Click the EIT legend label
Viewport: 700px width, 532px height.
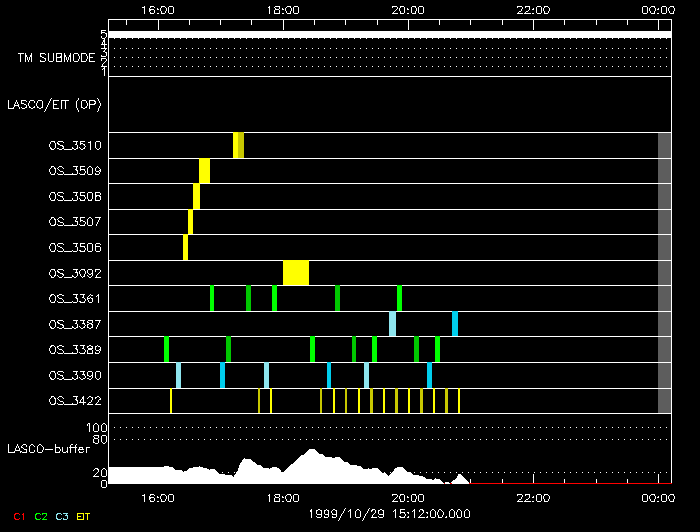tap(84, 516)
